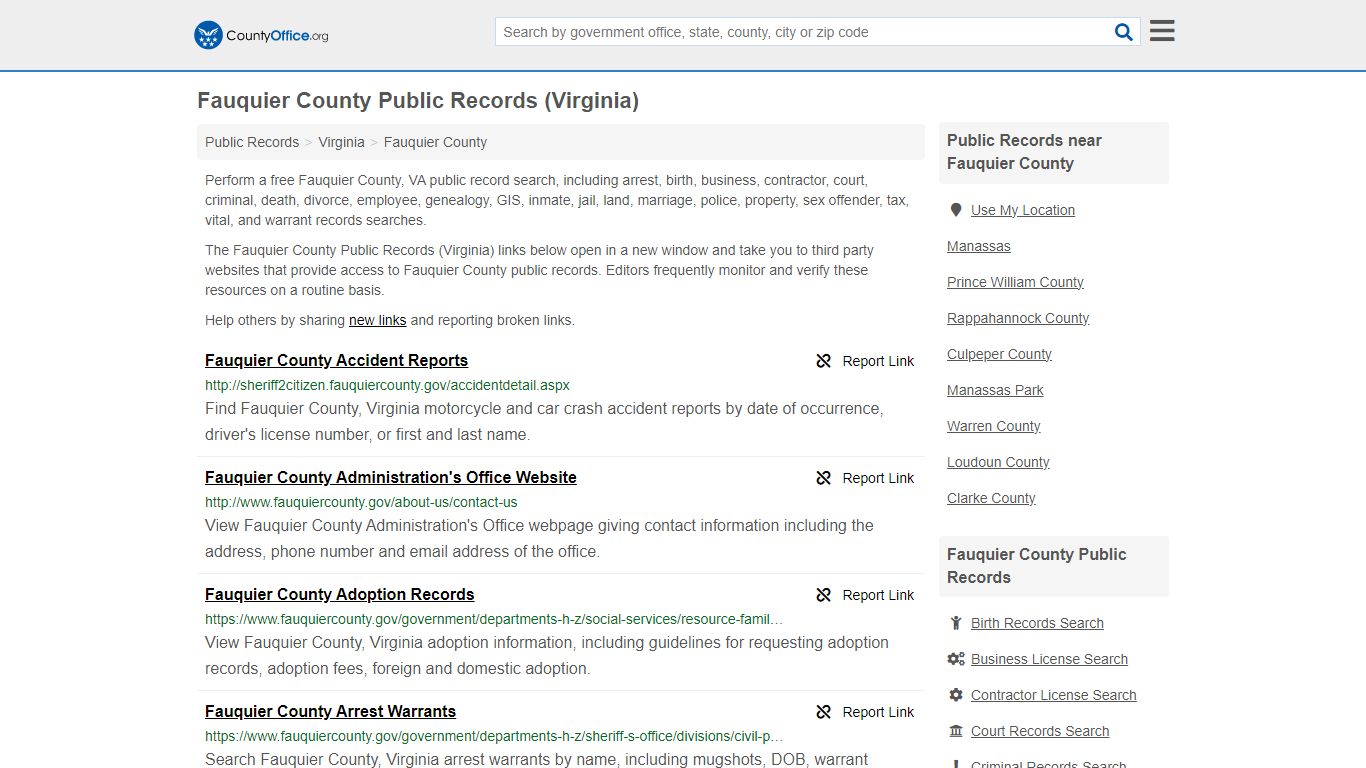Screen dimensions: 1366x768
Task: Report Link for Accident Reports
Action: pyautogui.click(x=878, y=361)
